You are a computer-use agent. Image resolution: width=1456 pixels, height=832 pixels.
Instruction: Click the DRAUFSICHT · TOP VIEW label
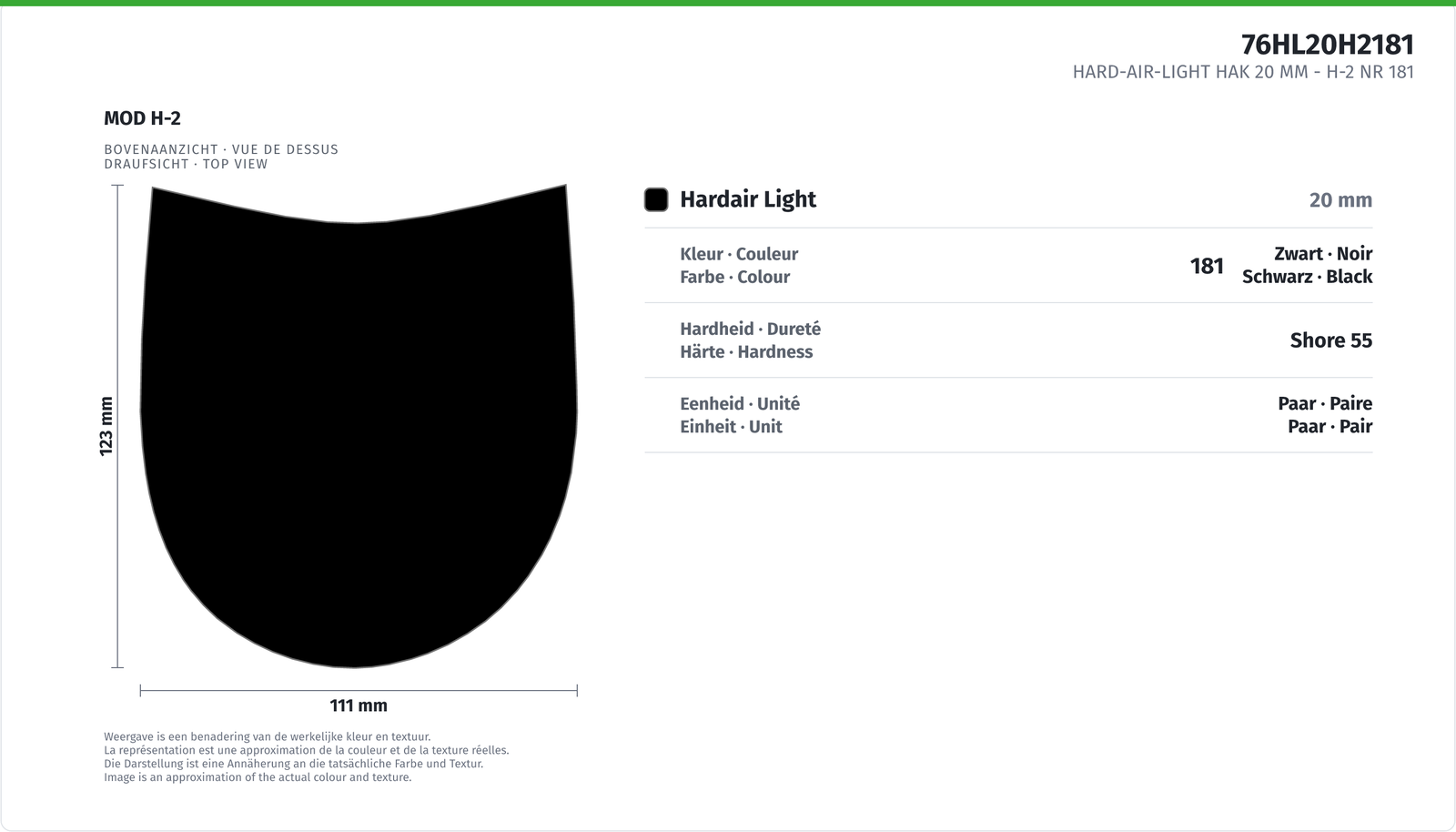(x=186, y=164)
